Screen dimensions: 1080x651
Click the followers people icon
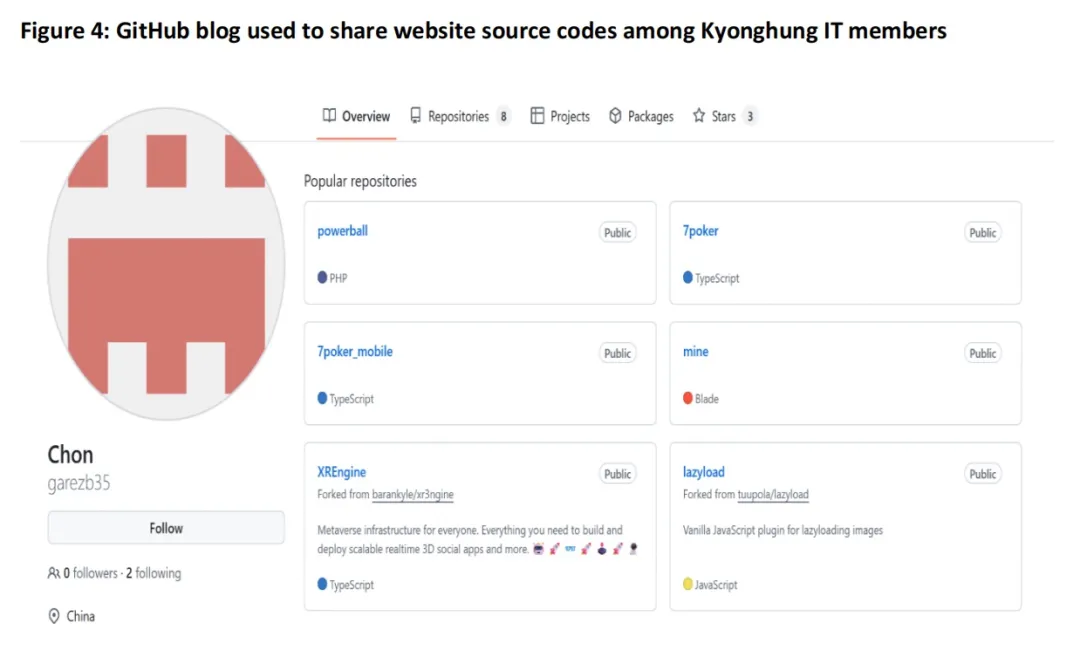click(x=54, y=574)
